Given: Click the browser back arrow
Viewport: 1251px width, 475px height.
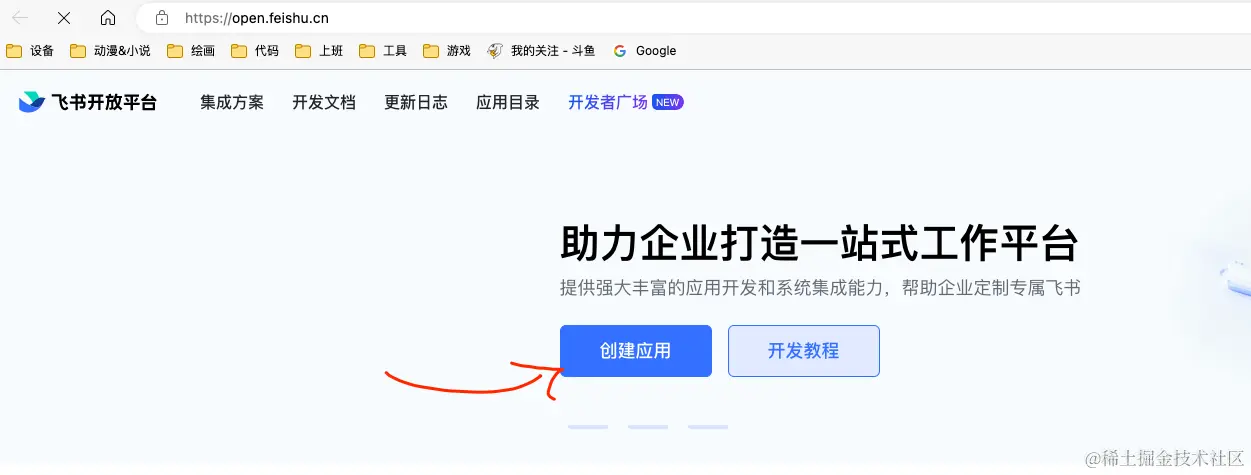Looking at the screenshot, I should (20, 18).
